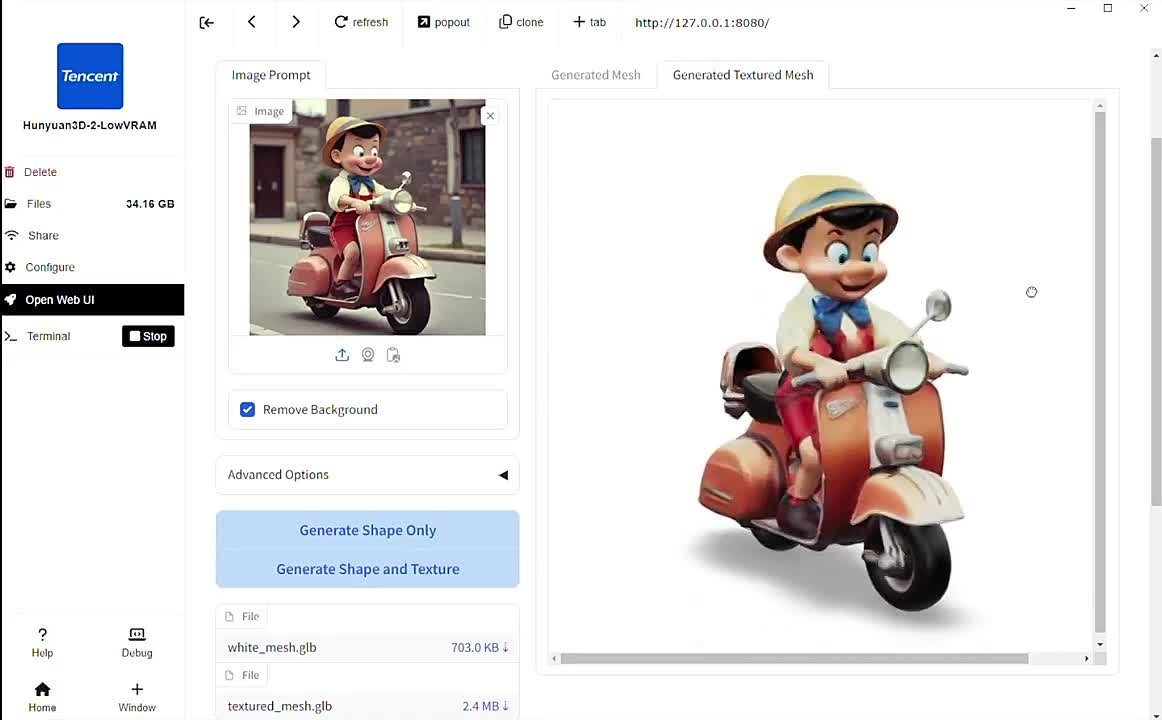Go to Home
Screen dimensions: 1162x720
coord(42,697)
